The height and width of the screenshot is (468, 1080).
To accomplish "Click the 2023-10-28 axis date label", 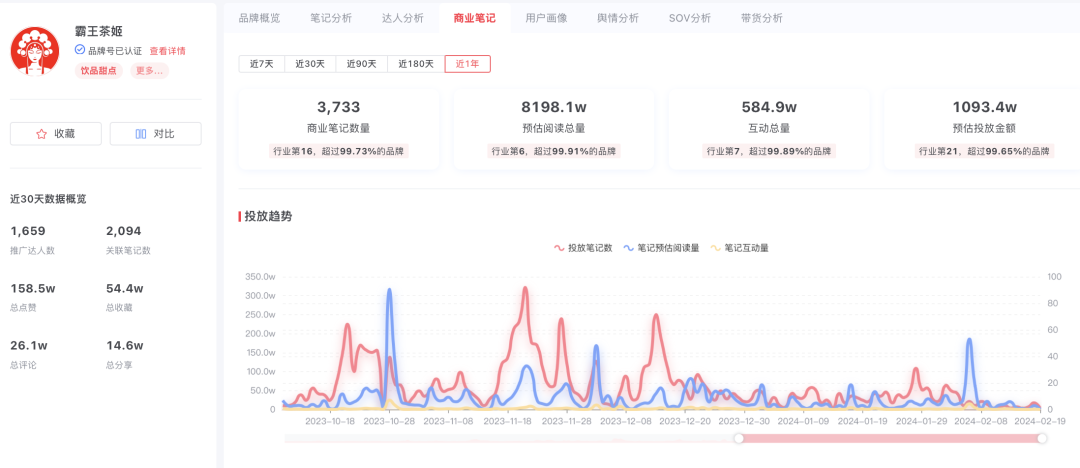I will pyautogui.click(x=389, y=420).
